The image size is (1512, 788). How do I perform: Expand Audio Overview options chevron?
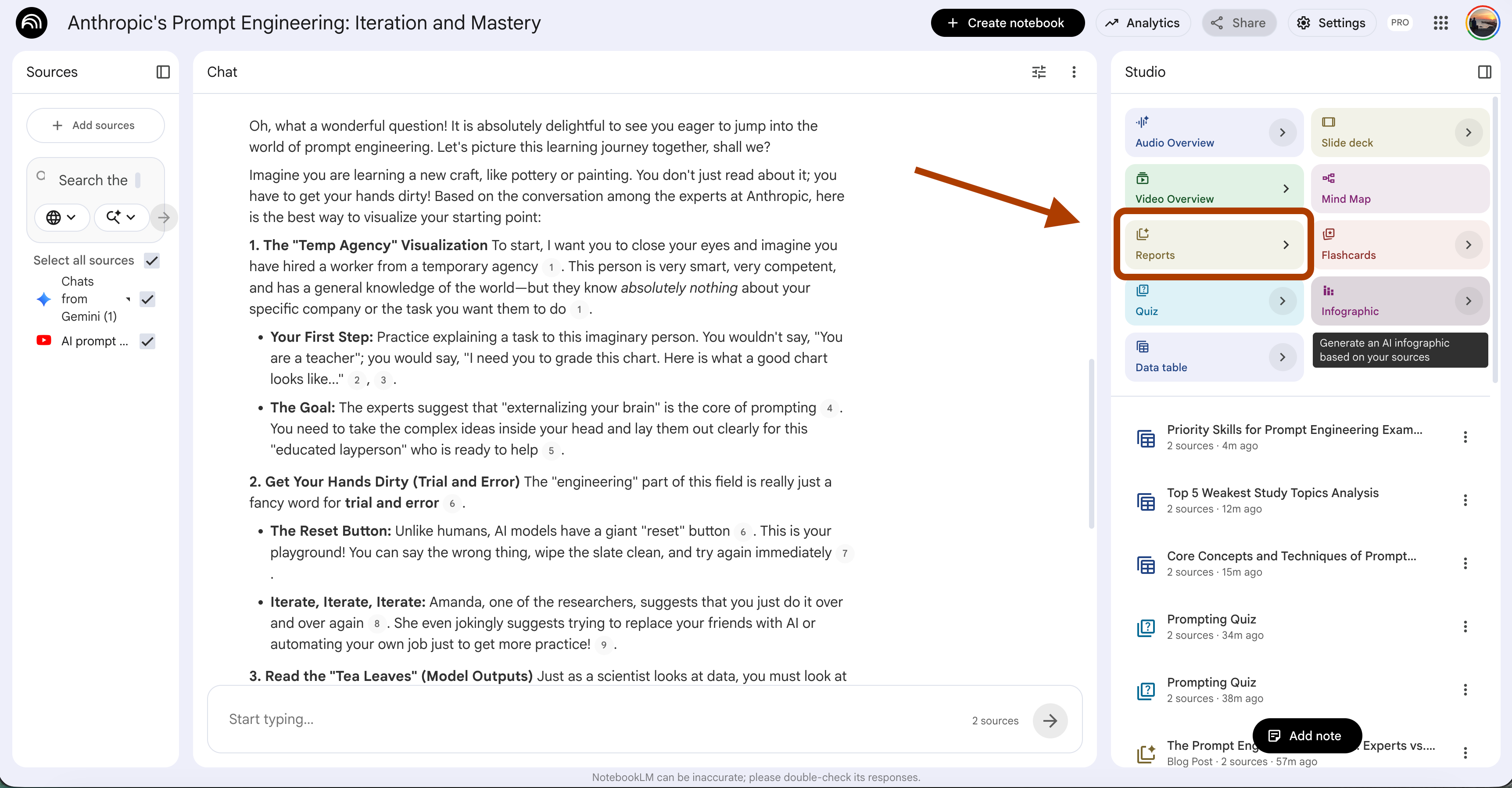(1282, 132)
